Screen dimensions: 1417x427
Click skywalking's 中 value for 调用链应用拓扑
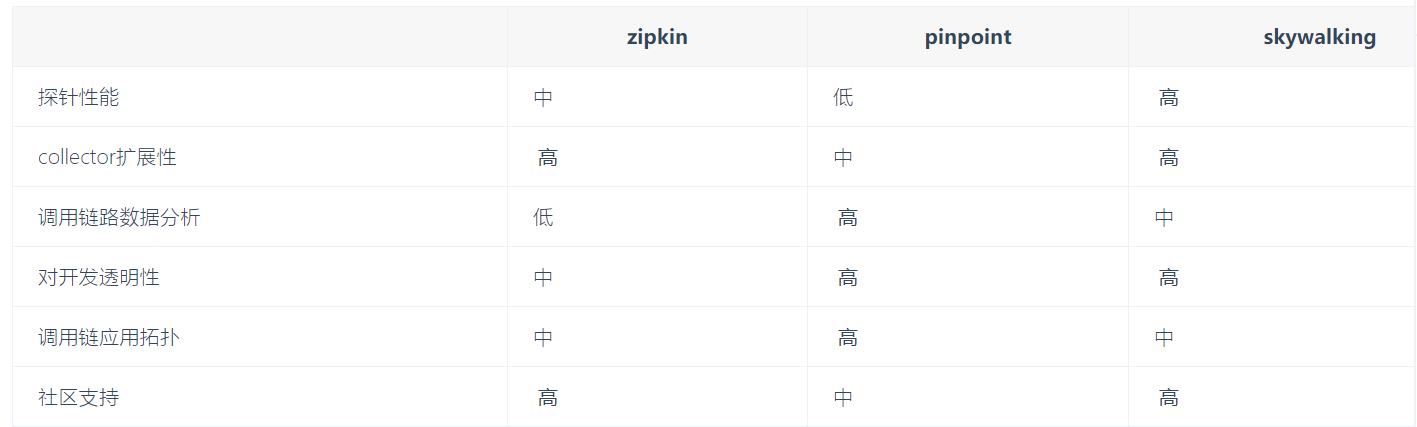point(1164,337)
